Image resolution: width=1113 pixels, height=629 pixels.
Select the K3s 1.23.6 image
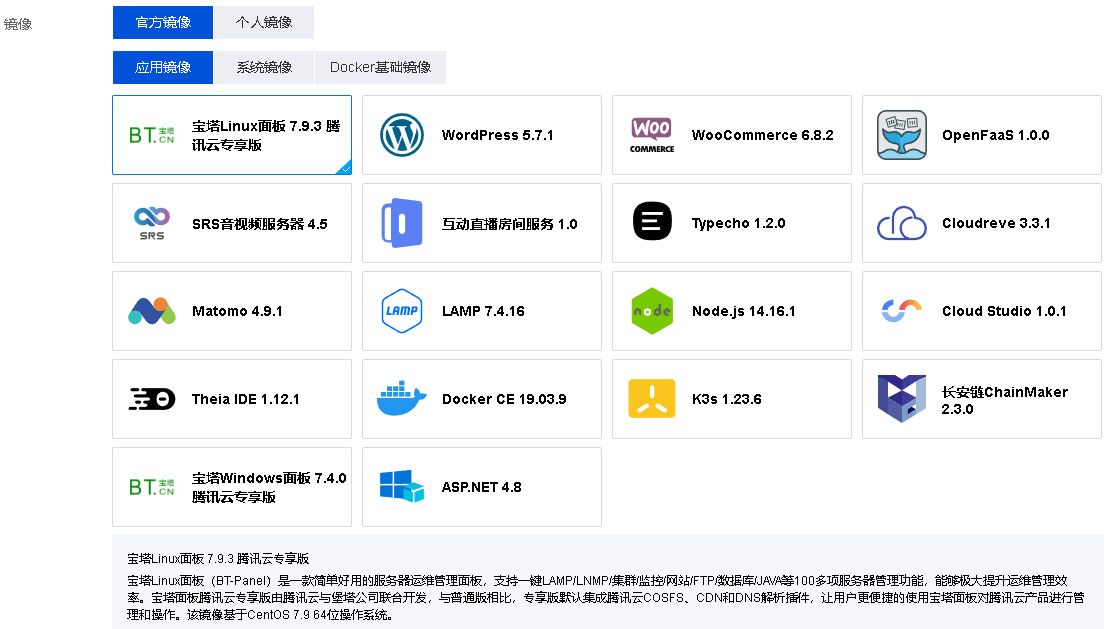[x=732, y=399]
